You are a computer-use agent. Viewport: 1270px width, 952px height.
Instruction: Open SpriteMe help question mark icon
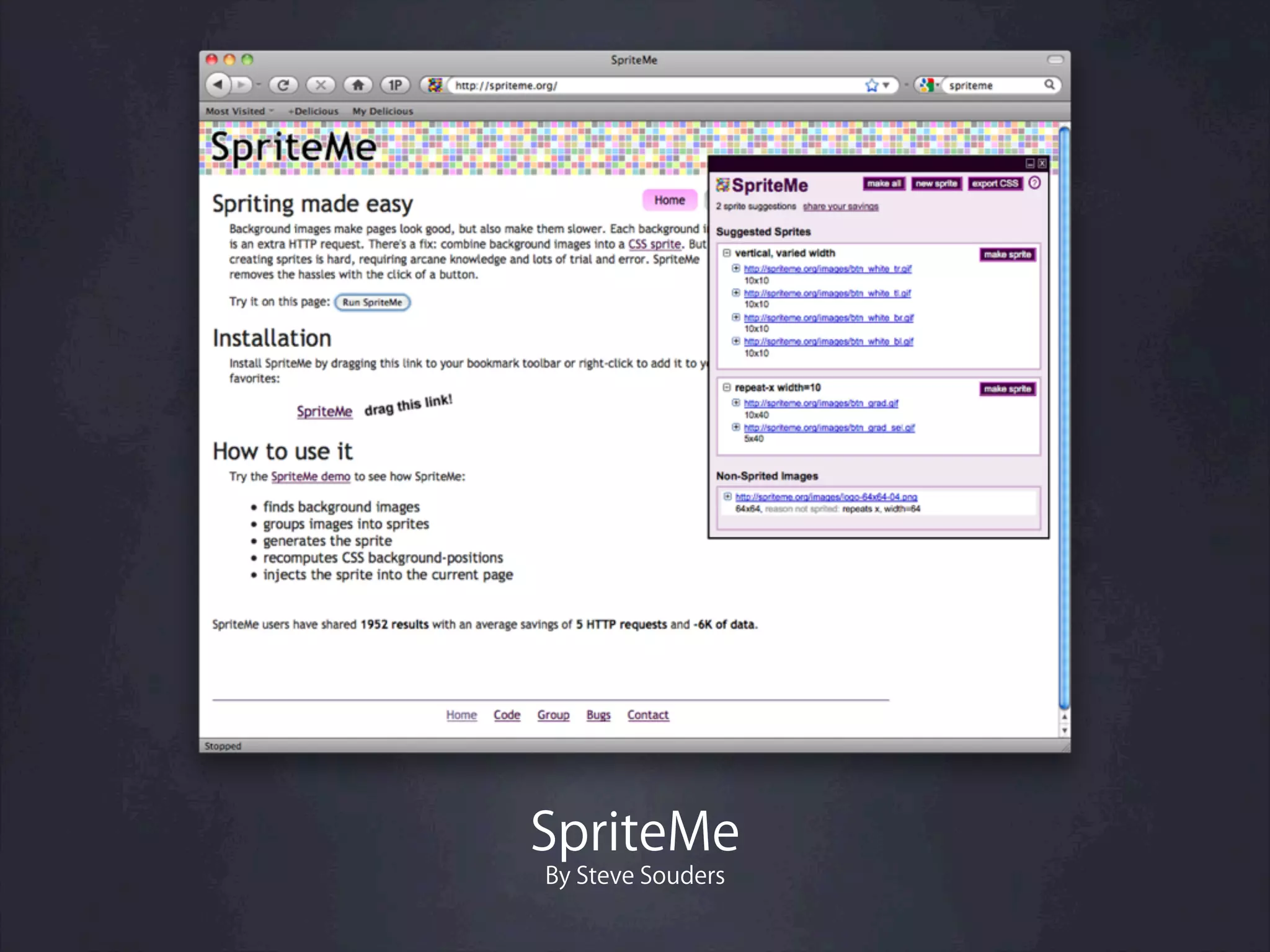(x=1034, y=183)
